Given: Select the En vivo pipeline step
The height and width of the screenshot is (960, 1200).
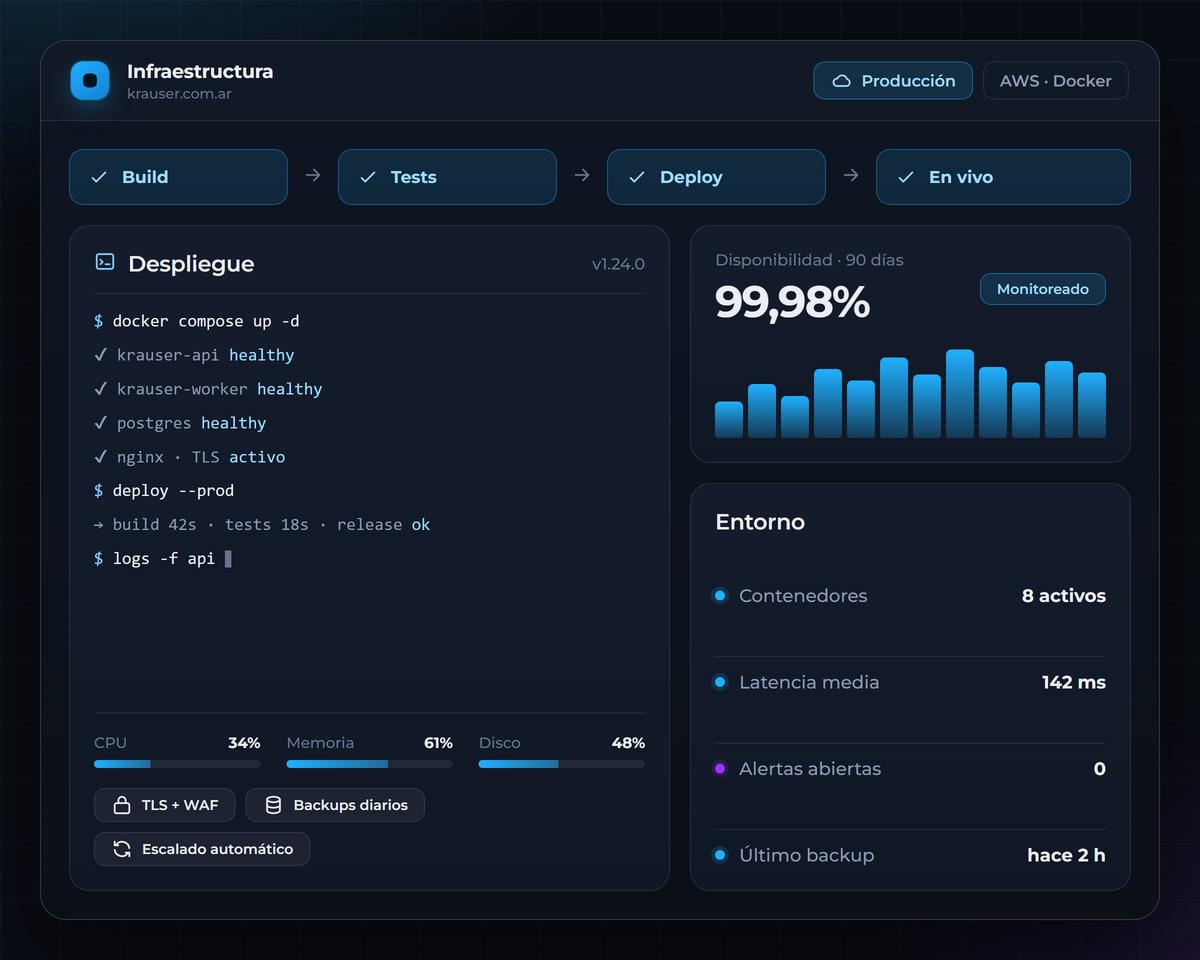Looking at the screenshot, I should pos(1003,177).
